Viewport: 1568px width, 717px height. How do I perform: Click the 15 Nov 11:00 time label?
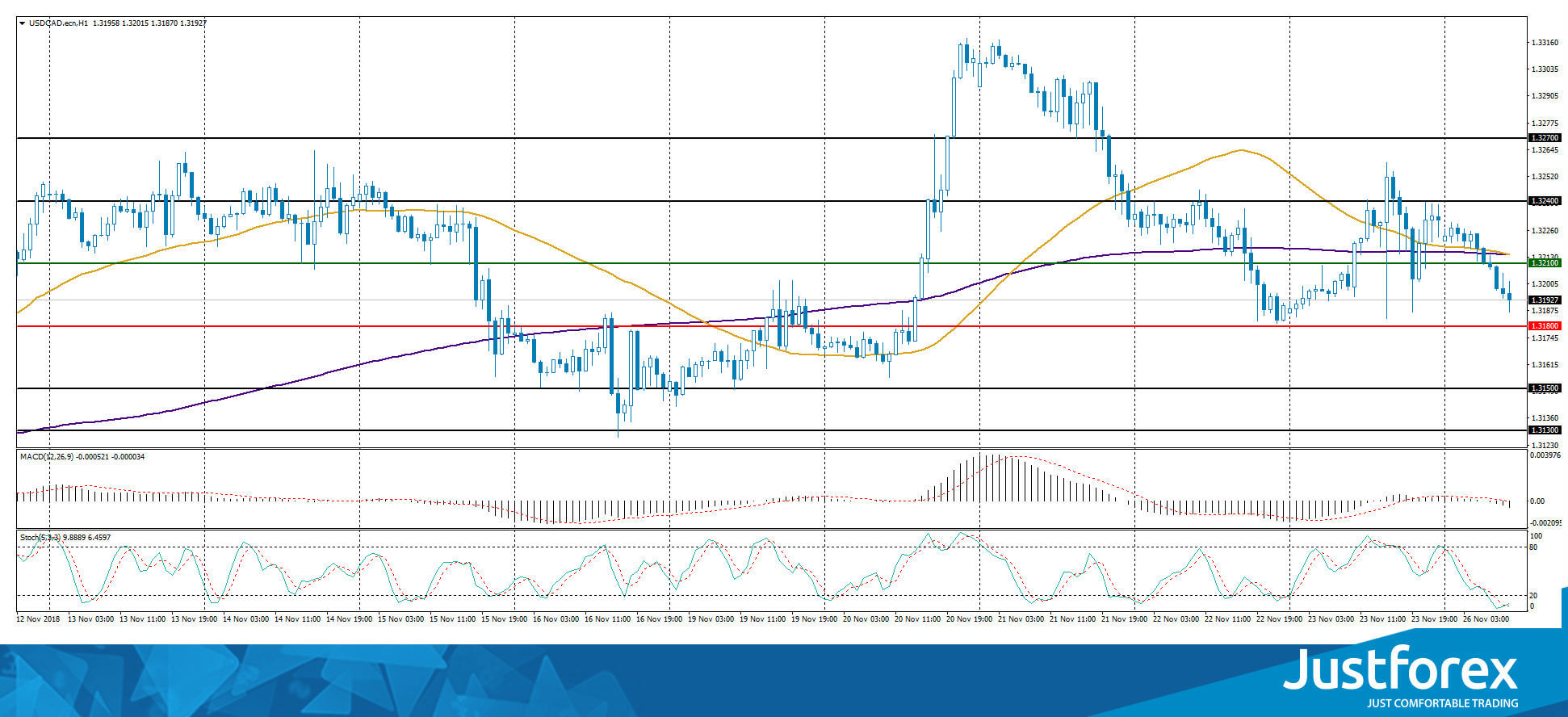pos(452,619)
